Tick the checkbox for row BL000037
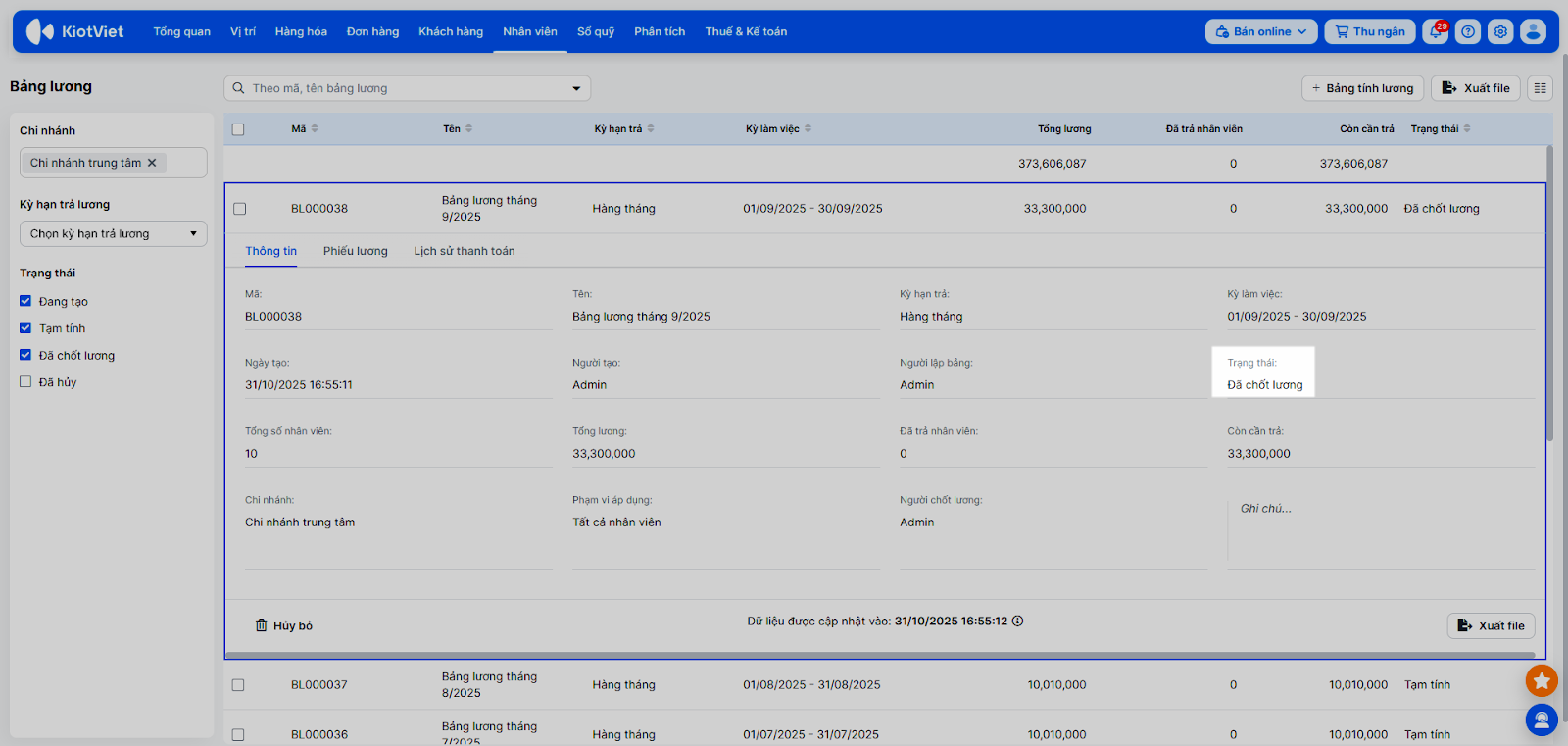The width and height of the screenshot is (1568, 746). coord(238,685)
